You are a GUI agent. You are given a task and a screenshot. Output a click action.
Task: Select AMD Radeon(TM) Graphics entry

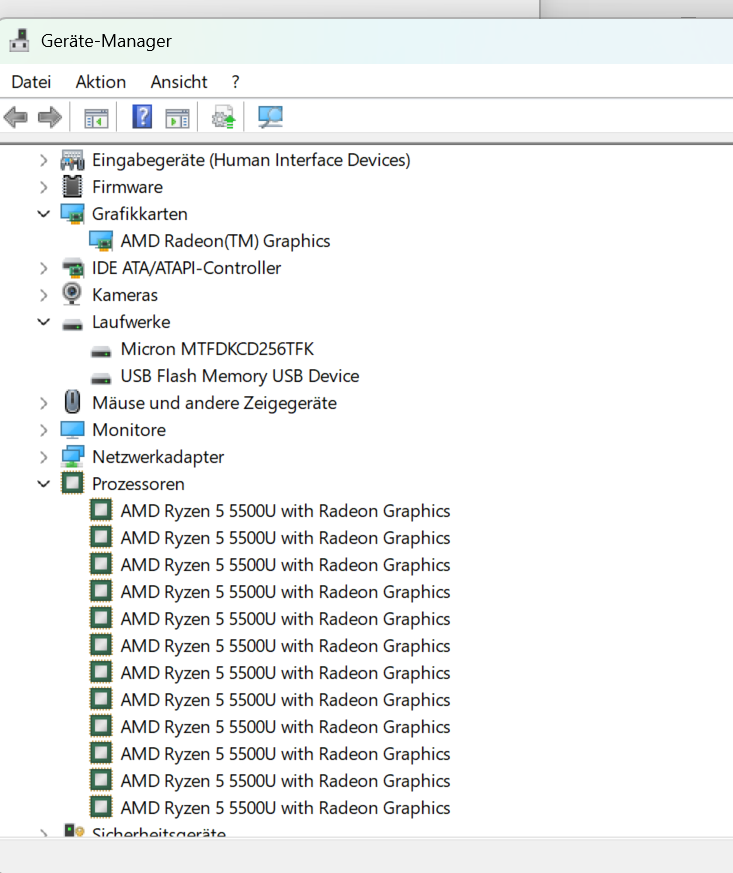225,241
